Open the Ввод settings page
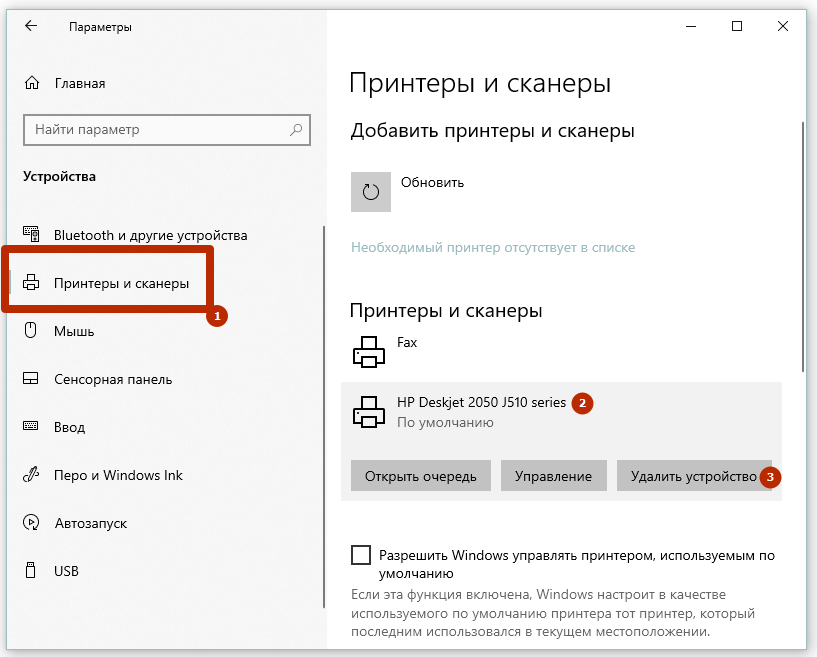This screenshot has width=817, height=657. [68, 427]
